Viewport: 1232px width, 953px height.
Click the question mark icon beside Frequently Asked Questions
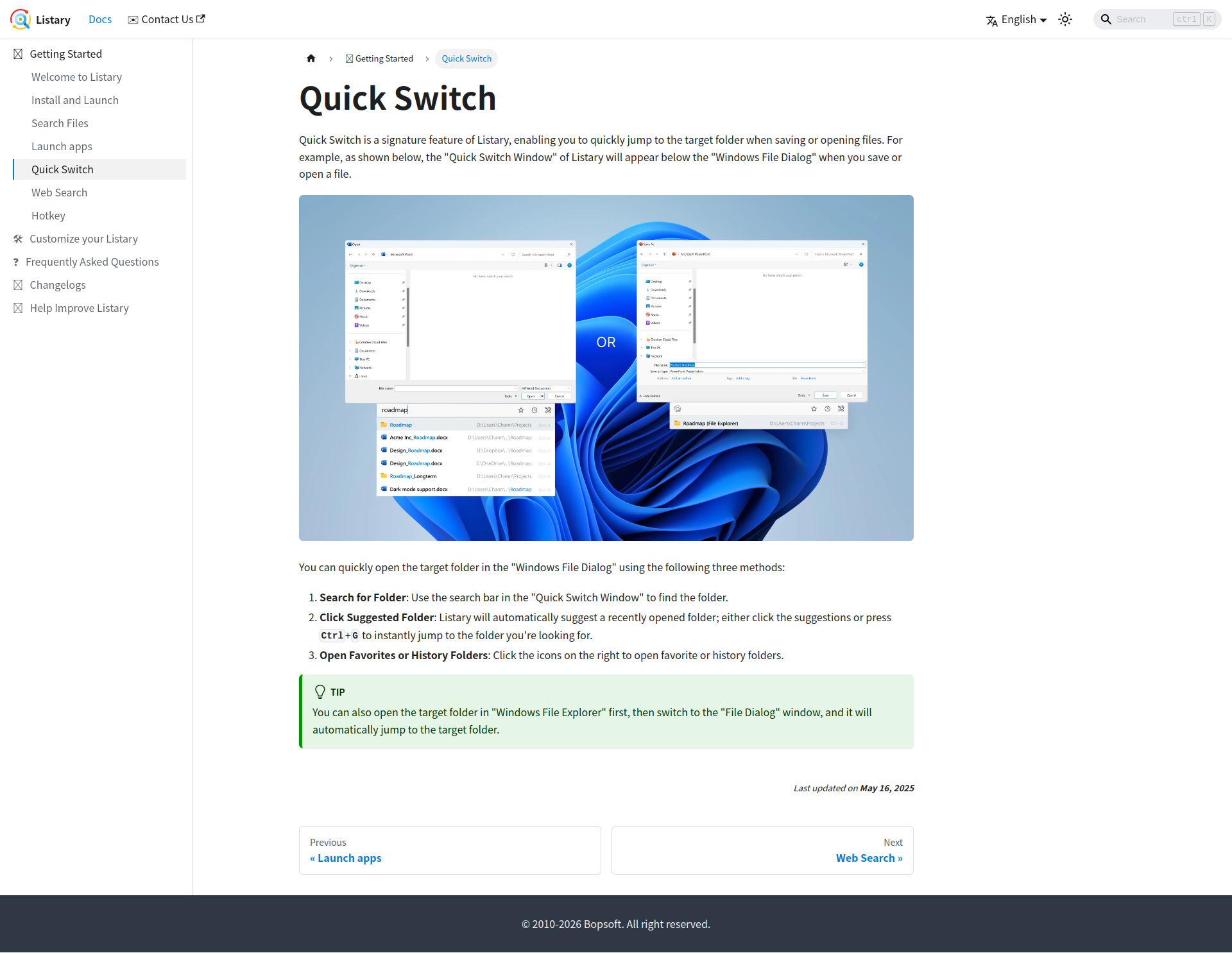point(16,262)
